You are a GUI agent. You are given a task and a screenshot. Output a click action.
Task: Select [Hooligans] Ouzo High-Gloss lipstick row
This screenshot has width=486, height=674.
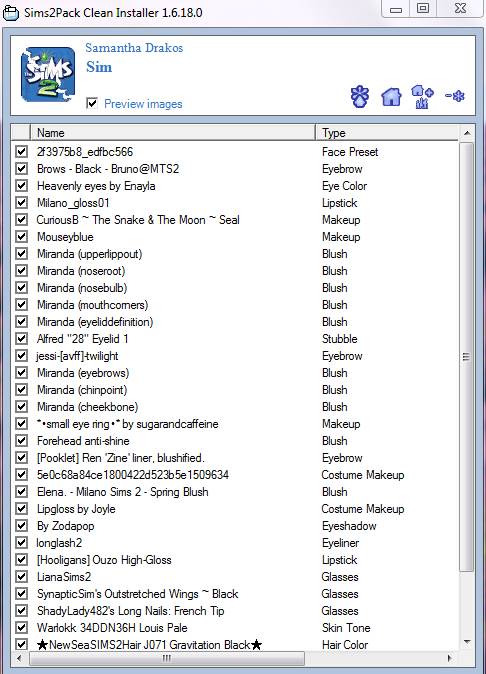tap(235, 560)
